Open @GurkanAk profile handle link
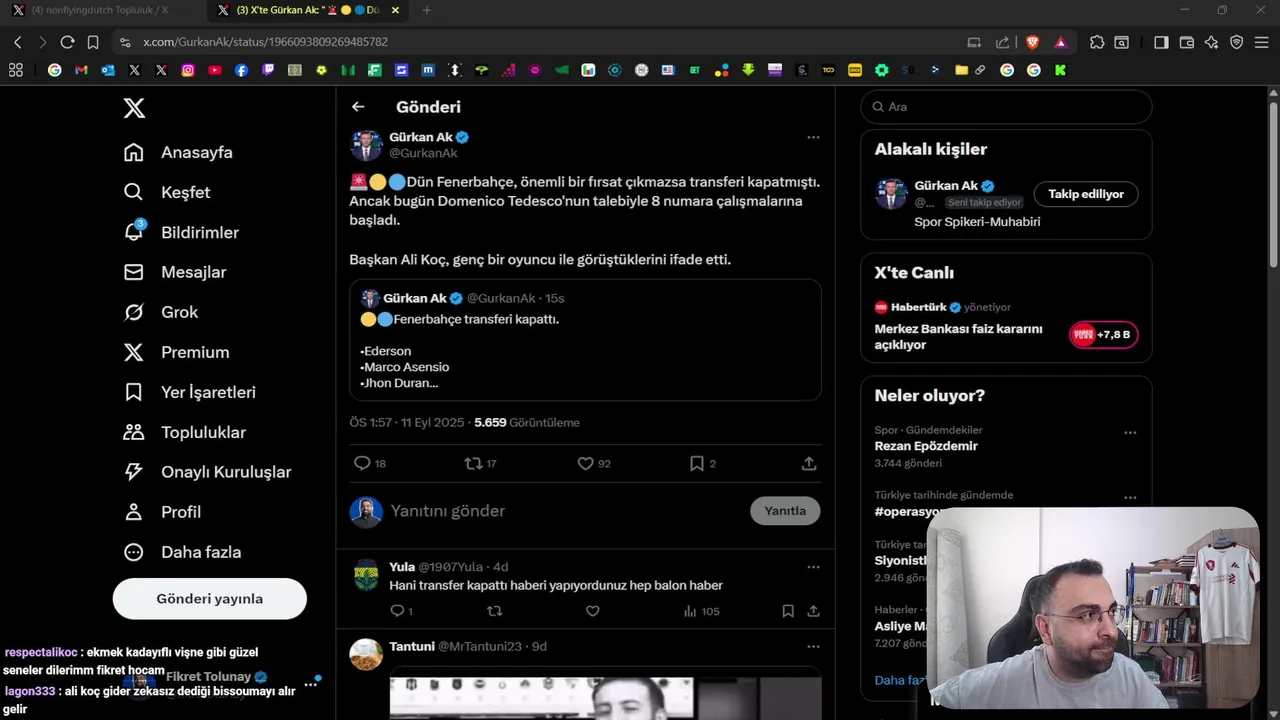Image resolution: width=1280 pixels, height=720 pixels. tap(423, 153)
